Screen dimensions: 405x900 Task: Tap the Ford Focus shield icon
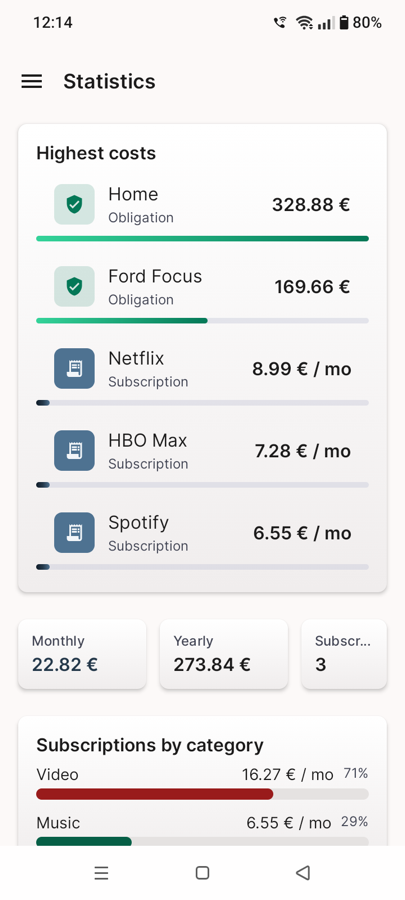75,286
